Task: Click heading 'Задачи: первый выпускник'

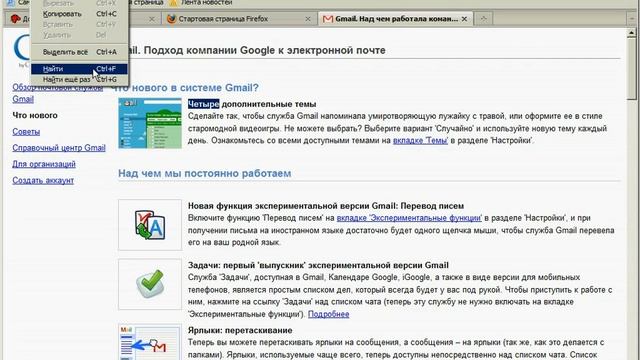Action: (318, 265)
